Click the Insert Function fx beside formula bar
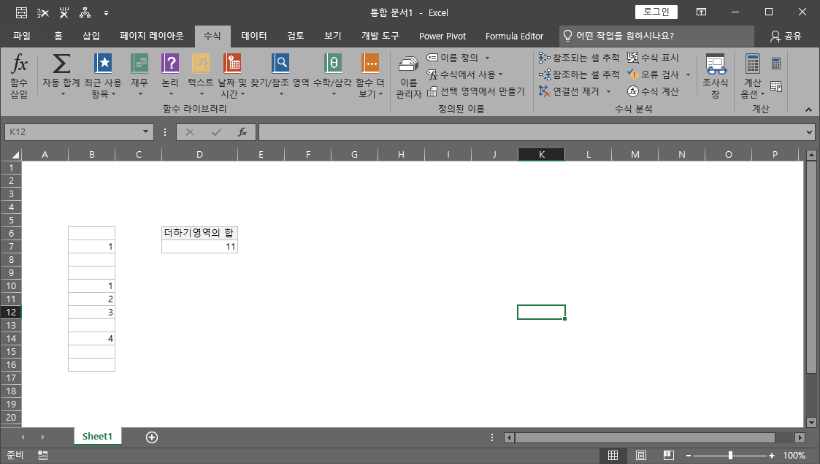Screen dimensions: 820x464 pos(242,132)
